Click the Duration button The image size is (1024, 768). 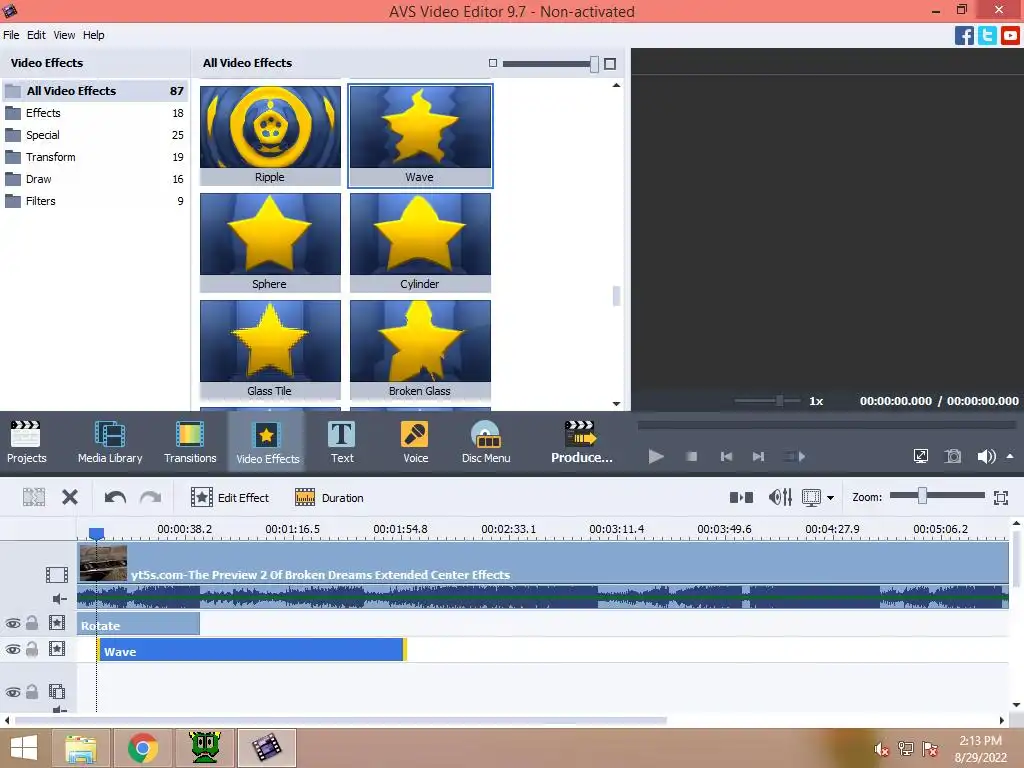click(x=329, y=498)
